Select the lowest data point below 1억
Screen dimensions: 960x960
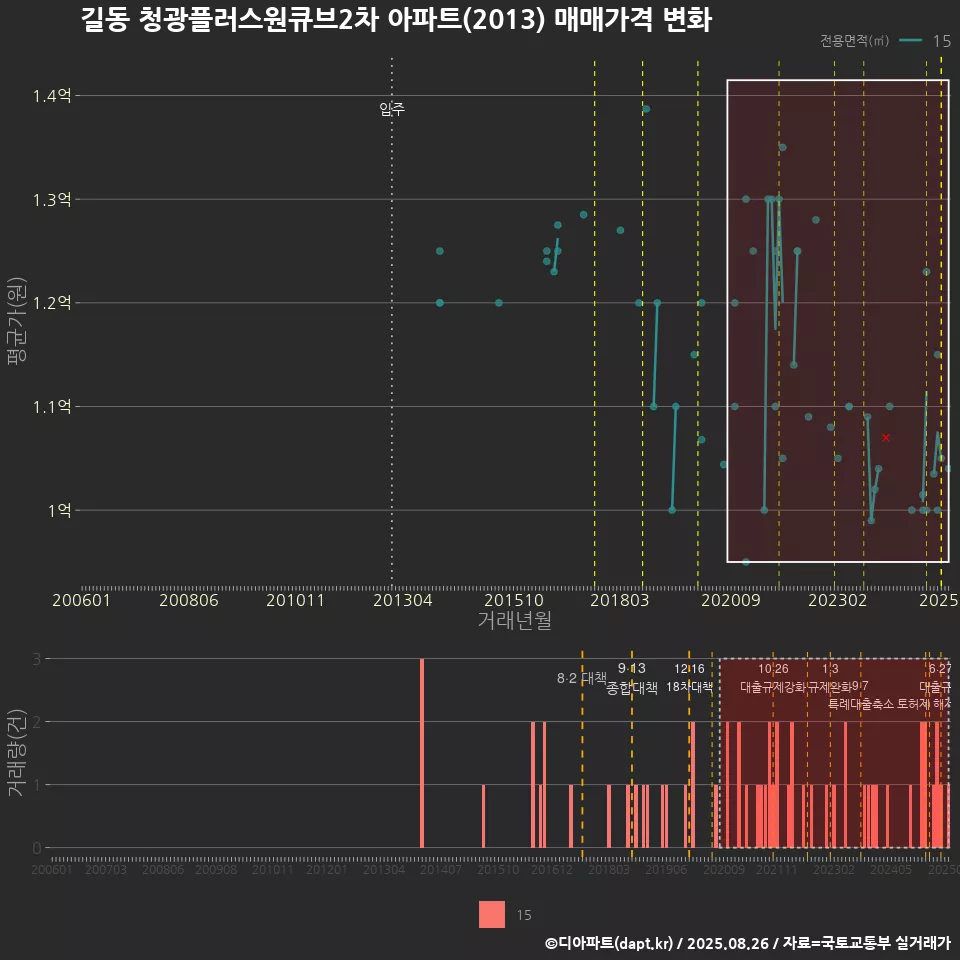745,562
